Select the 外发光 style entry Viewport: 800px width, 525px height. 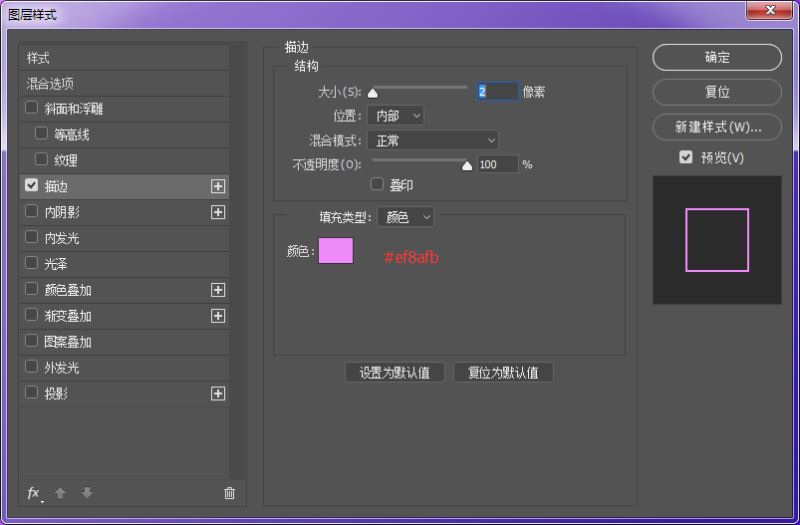coord(61,368)
